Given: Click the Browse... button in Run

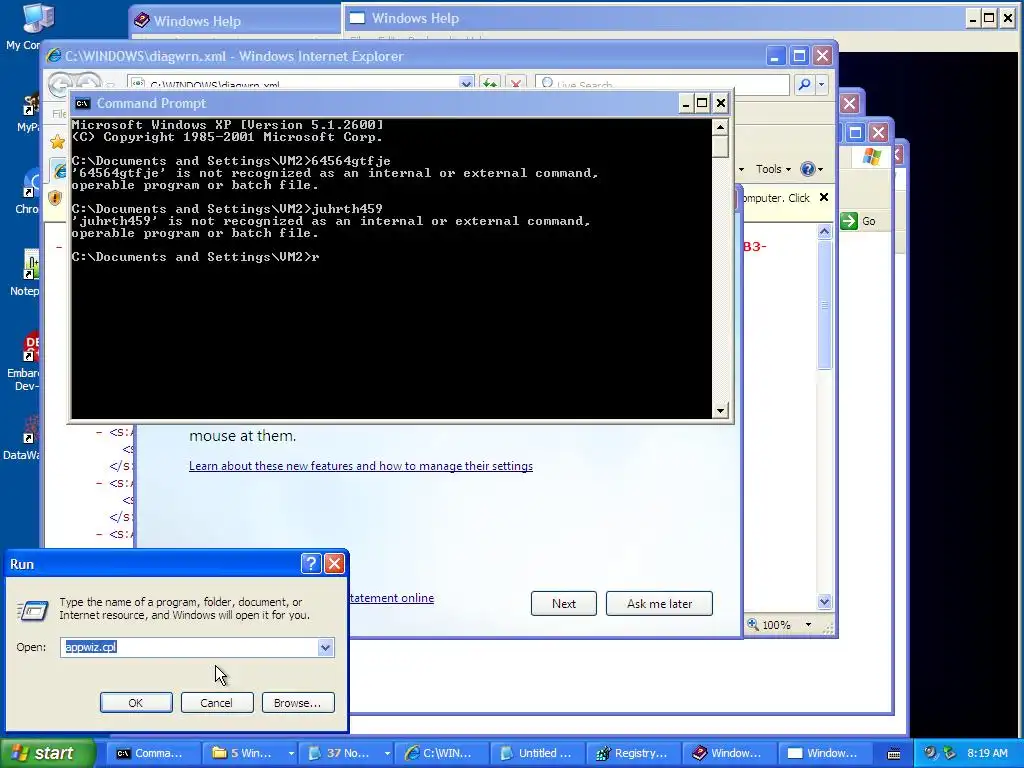Looking at the screenshot, I should tap(298, 703).
